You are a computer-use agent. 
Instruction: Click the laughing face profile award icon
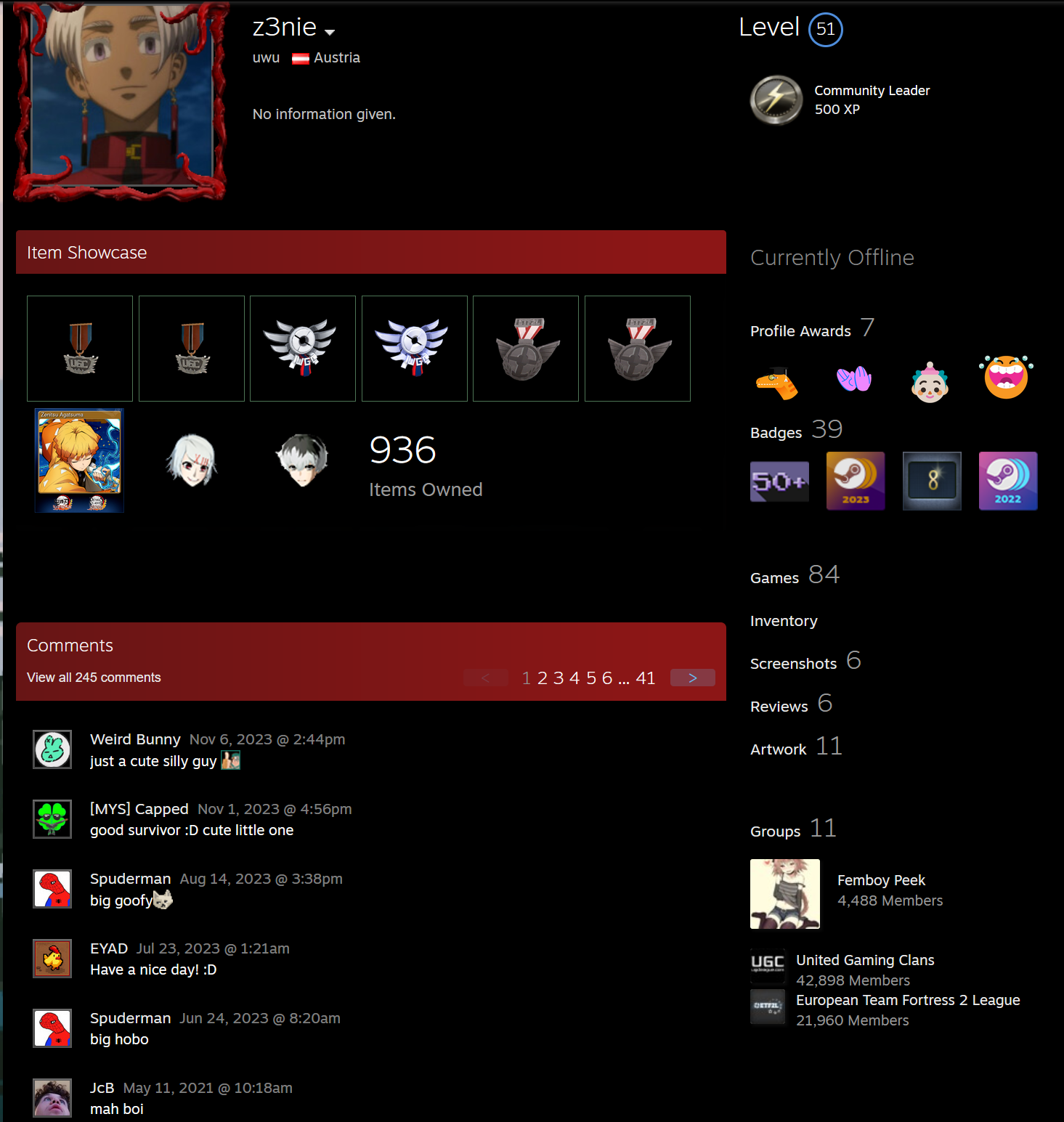pyautogui.click(x=1006, y=378)
